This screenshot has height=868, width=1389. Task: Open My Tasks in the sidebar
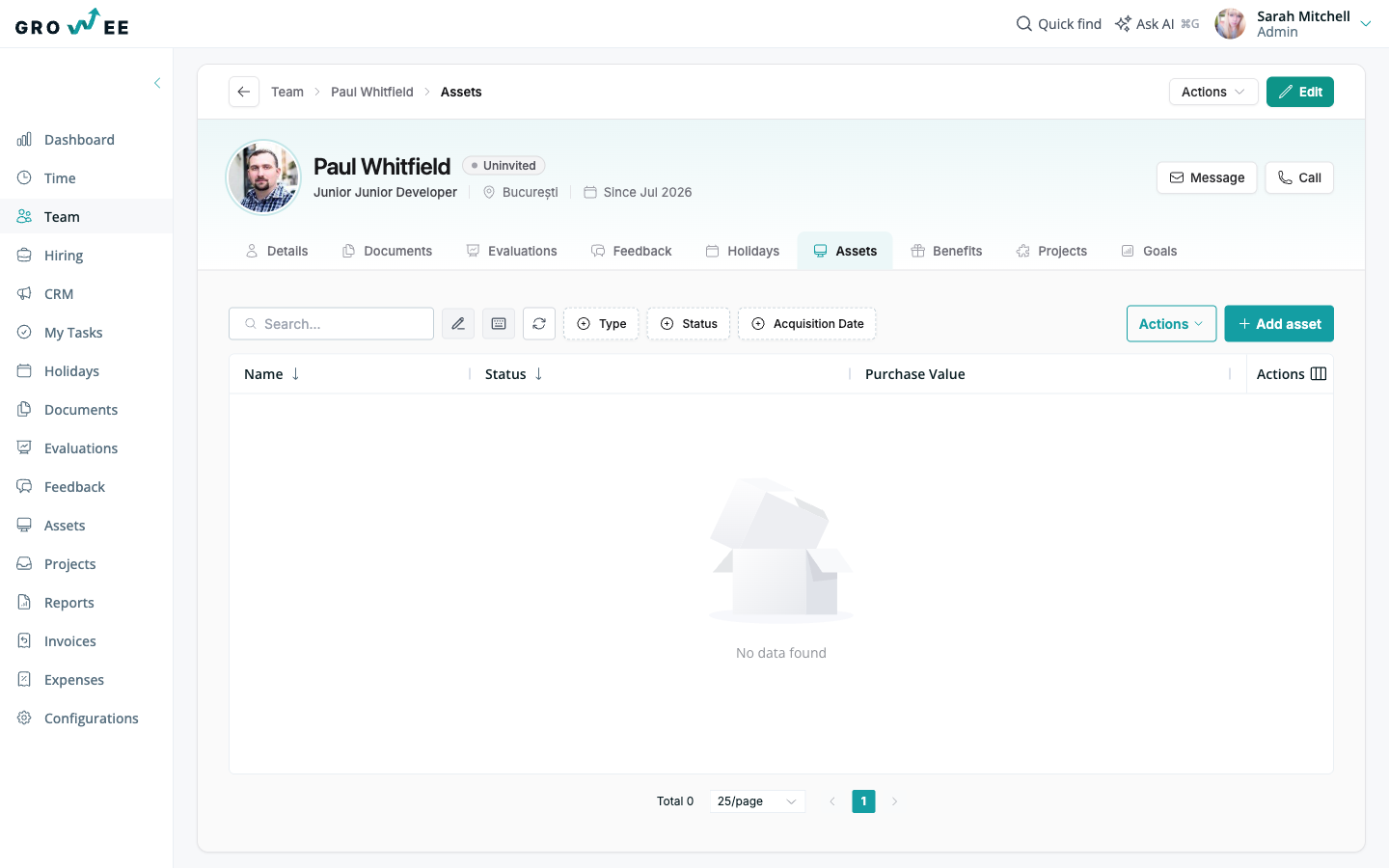coord(86,333)
